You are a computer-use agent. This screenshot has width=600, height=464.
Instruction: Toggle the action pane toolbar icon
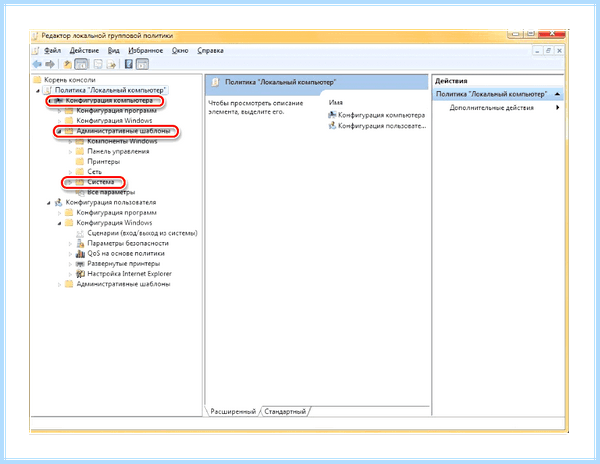tap(142, 64)
